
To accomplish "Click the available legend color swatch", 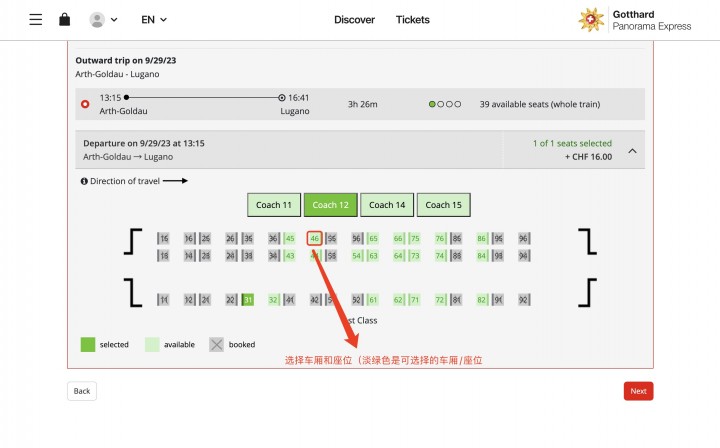I will click(x=152, y=345).
